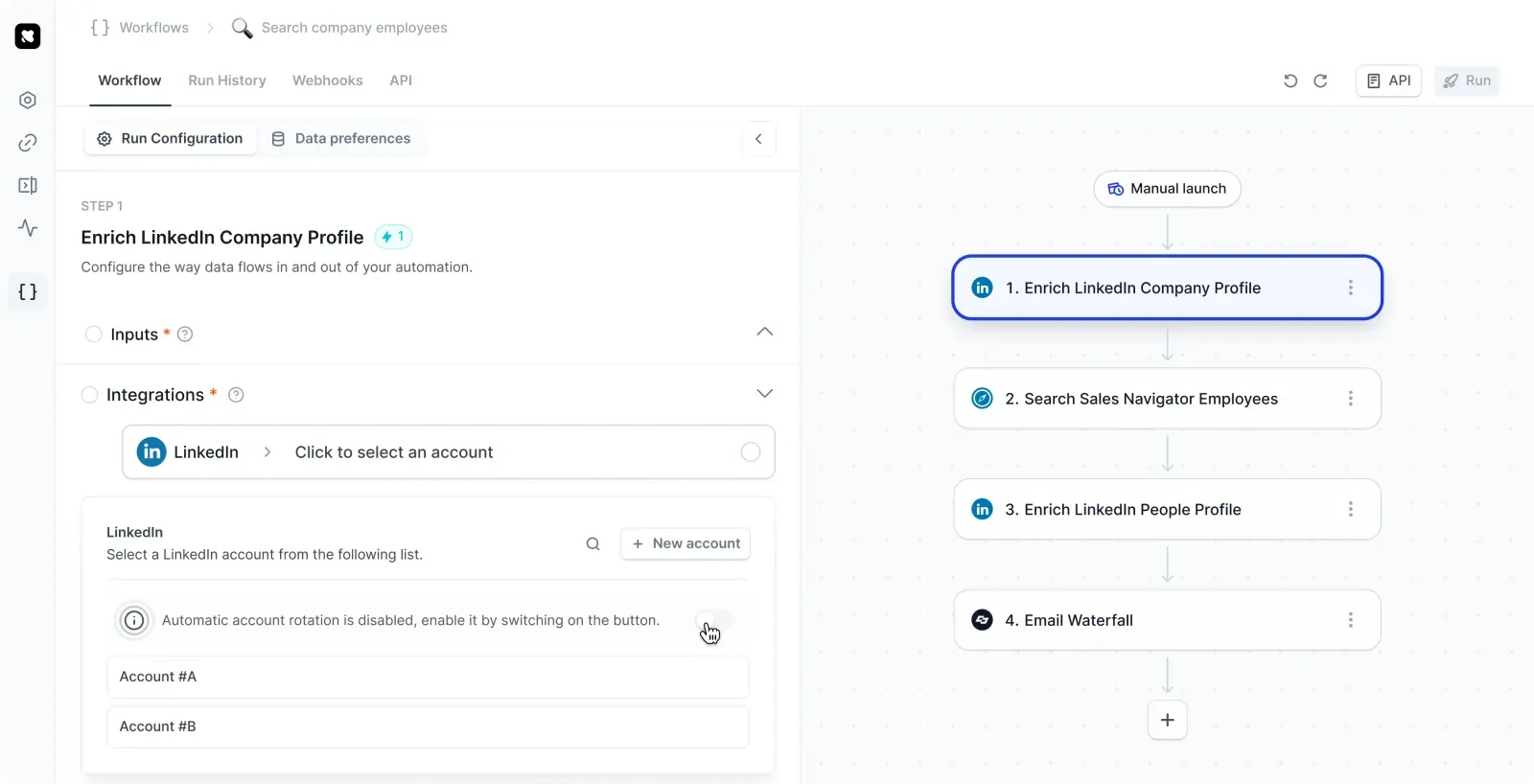Click the app logo in the sidebar

pos(28,36)
